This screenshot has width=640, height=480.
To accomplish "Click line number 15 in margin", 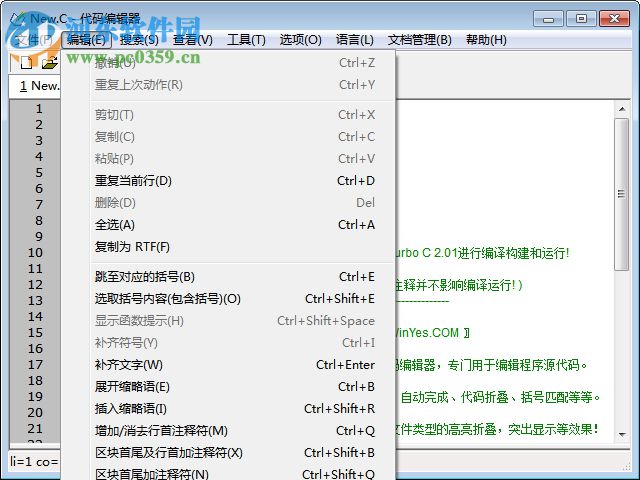I will coord(35,333).
